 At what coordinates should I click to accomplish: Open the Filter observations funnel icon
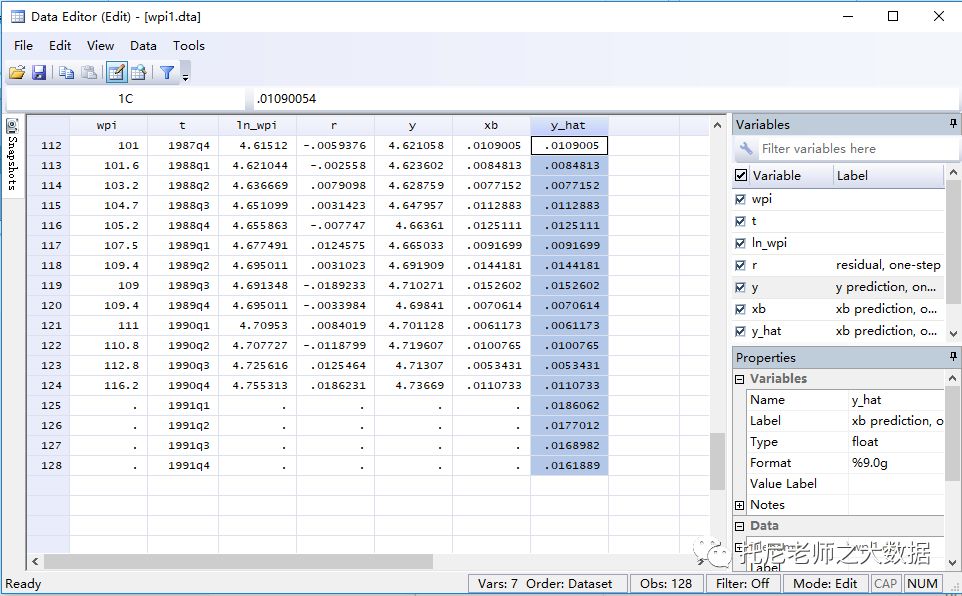coord(167,73)
